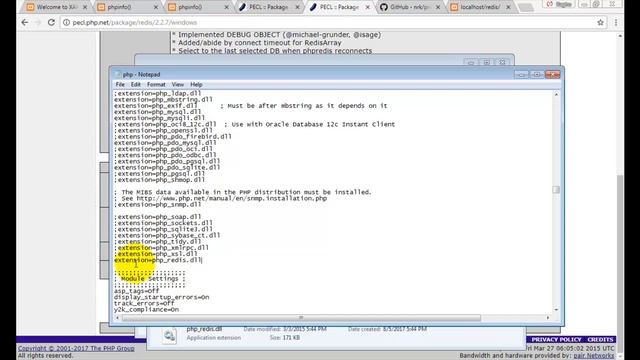Click Notepad horizontal scroll left arrow
Screen dimensions: 640x360
coord(118,318)
